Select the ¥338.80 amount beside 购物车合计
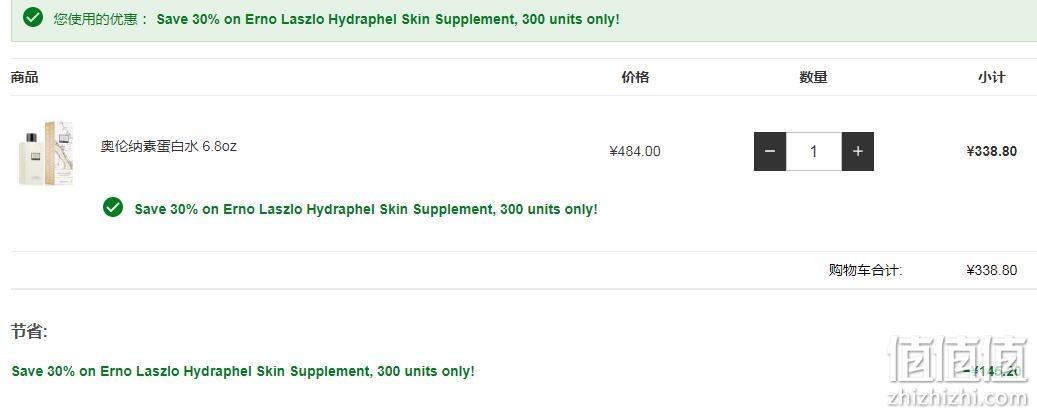 [991, 270]
